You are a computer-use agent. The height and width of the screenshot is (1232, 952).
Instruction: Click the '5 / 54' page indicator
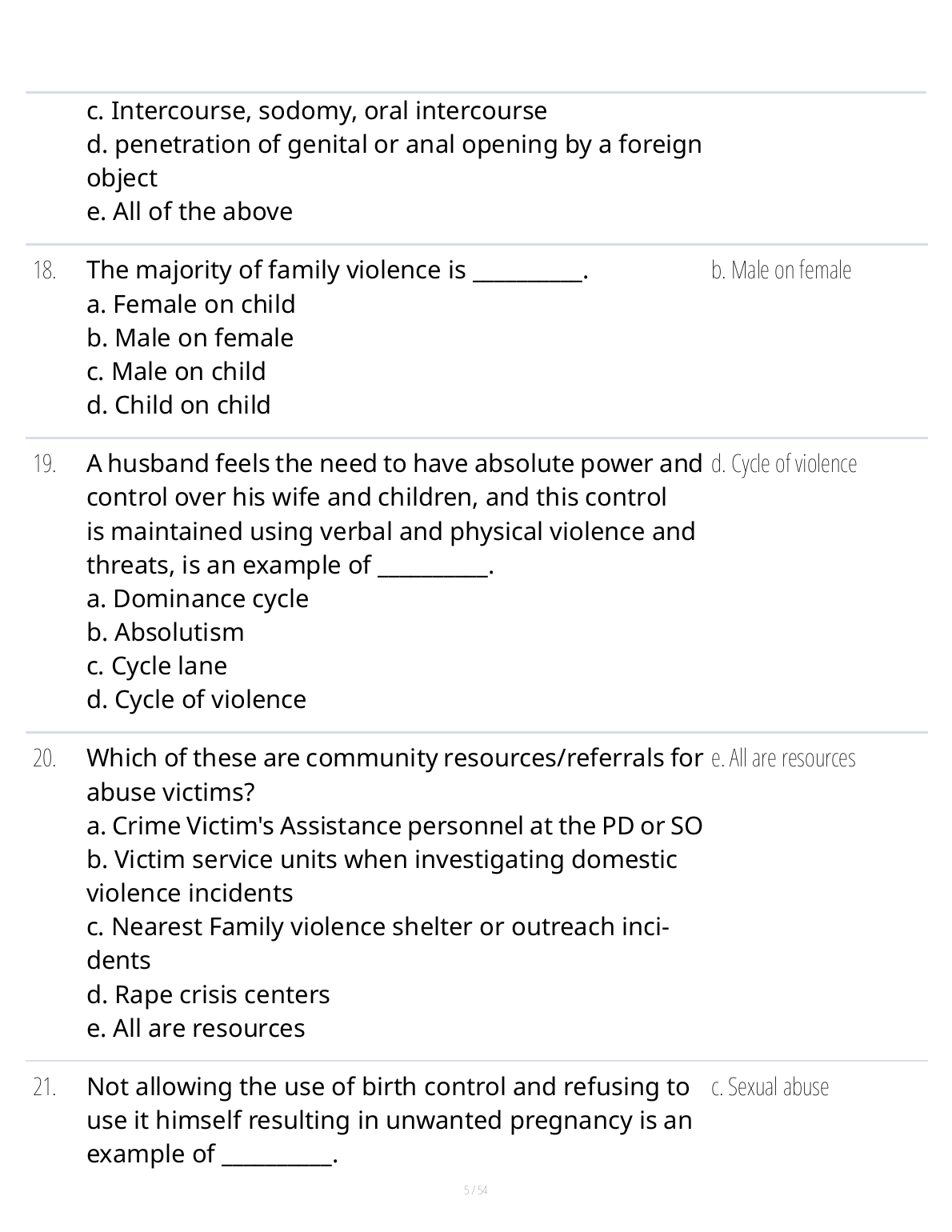click(x=475, y=1190)
